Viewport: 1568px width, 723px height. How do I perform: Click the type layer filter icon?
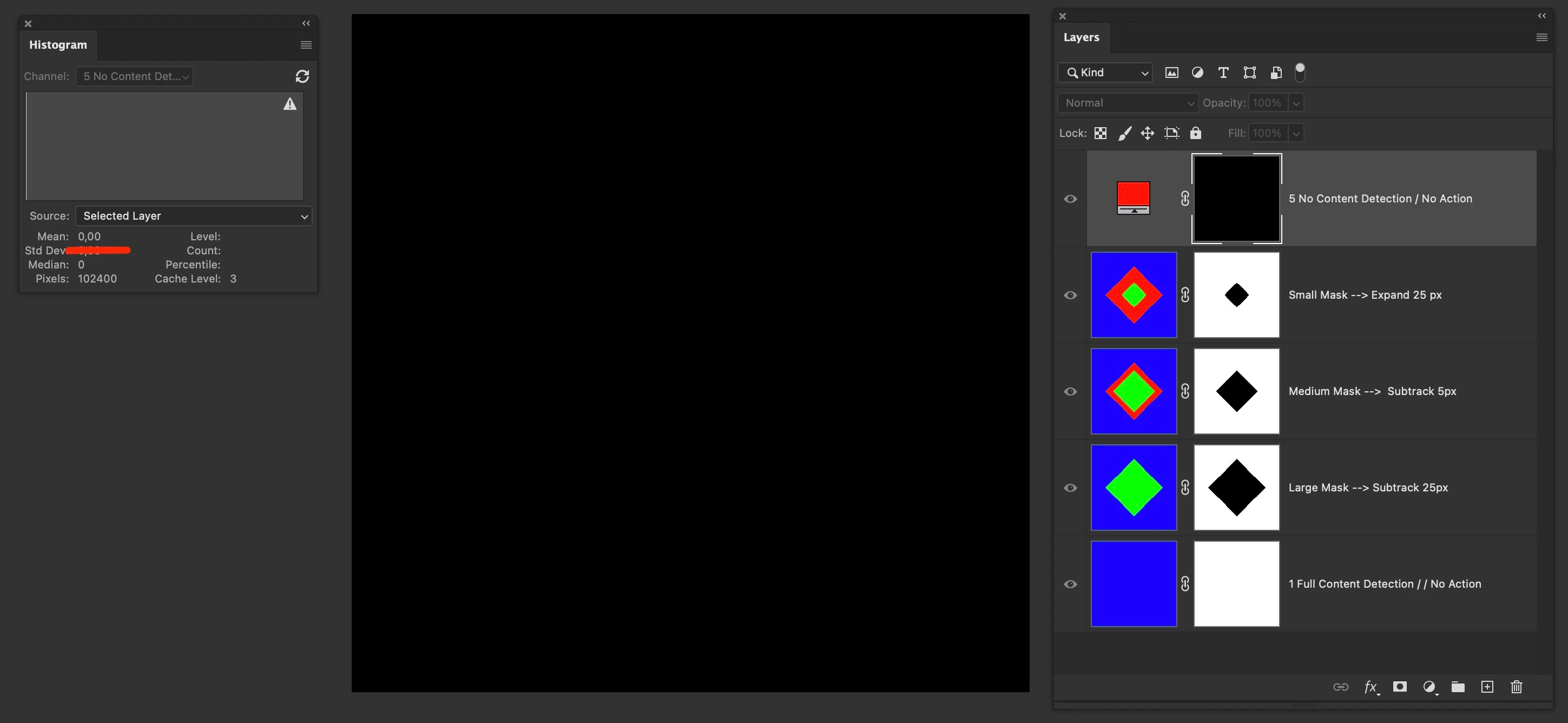tap(1223, 73)
